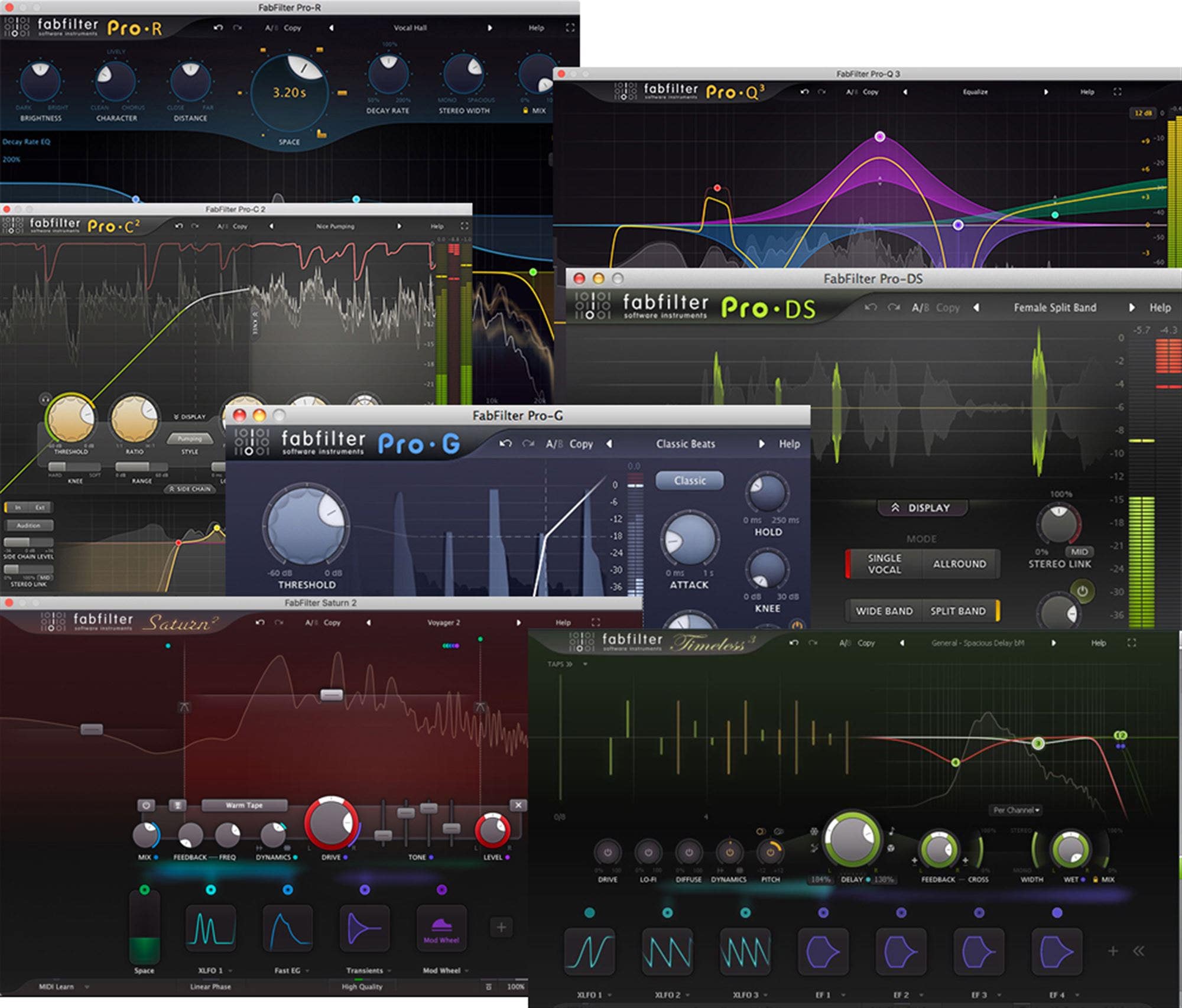
Task: Select XLFO 1 waveform tile in Timeless 3
Action: [x=589, y=951]
